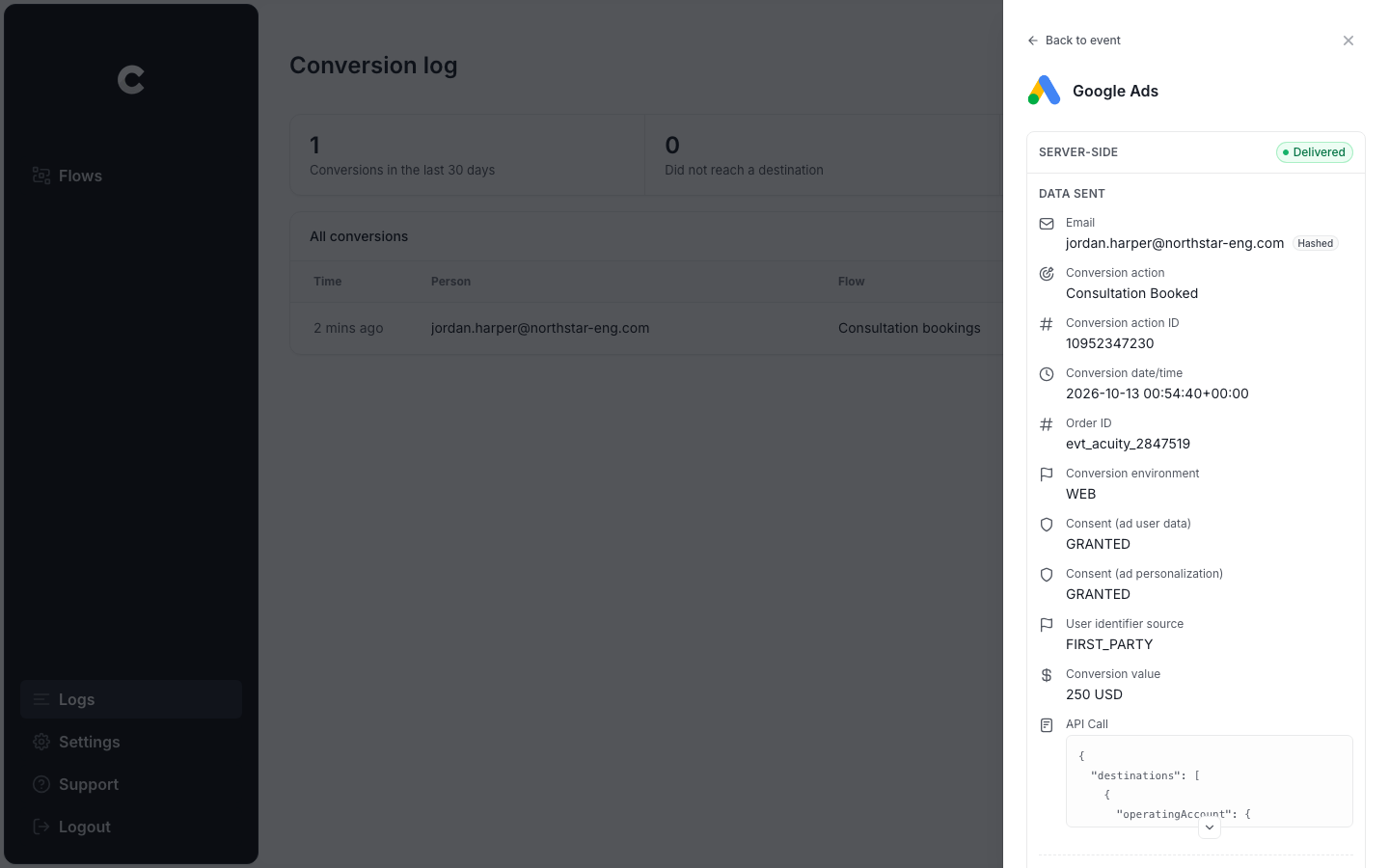Click the dollar icon beside Conversion value
The width and height of the screenshot is (1389, 868).
click(x=1047, y=675)
